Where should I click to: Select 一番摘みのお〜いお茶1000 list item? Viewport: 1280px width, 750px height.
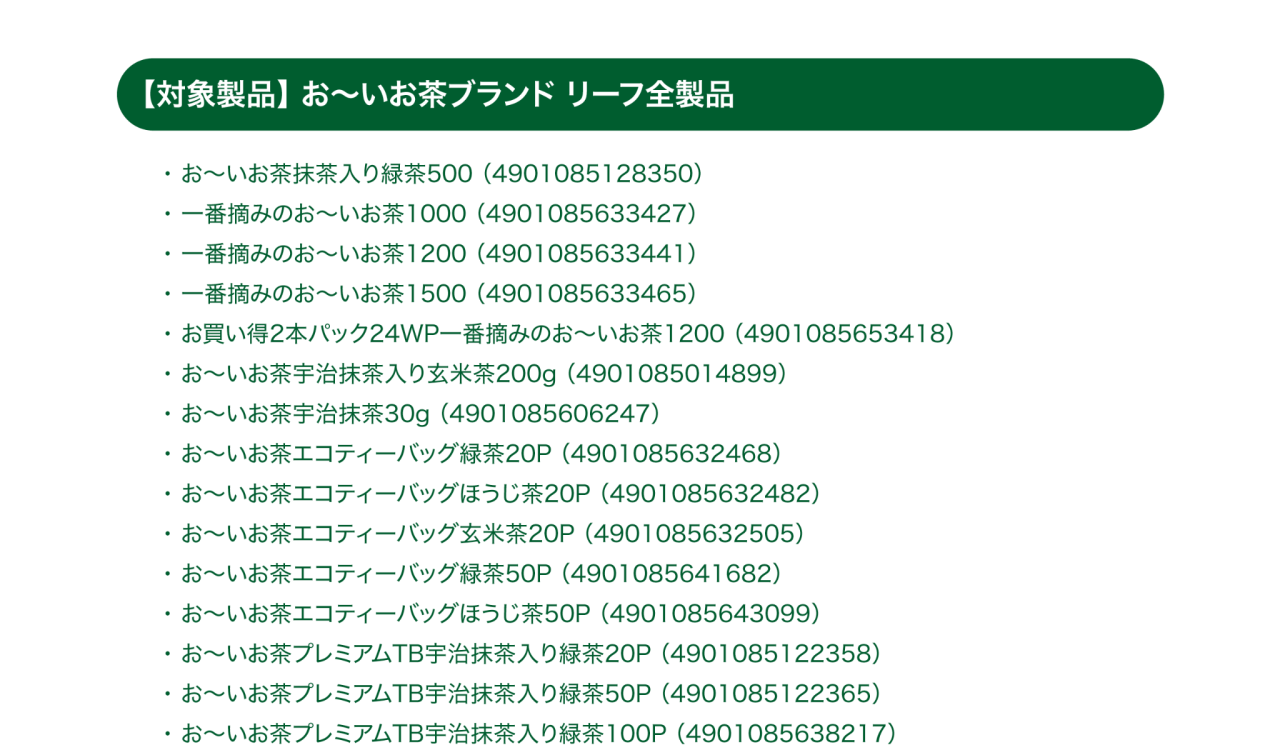click(x=430, y=214)
